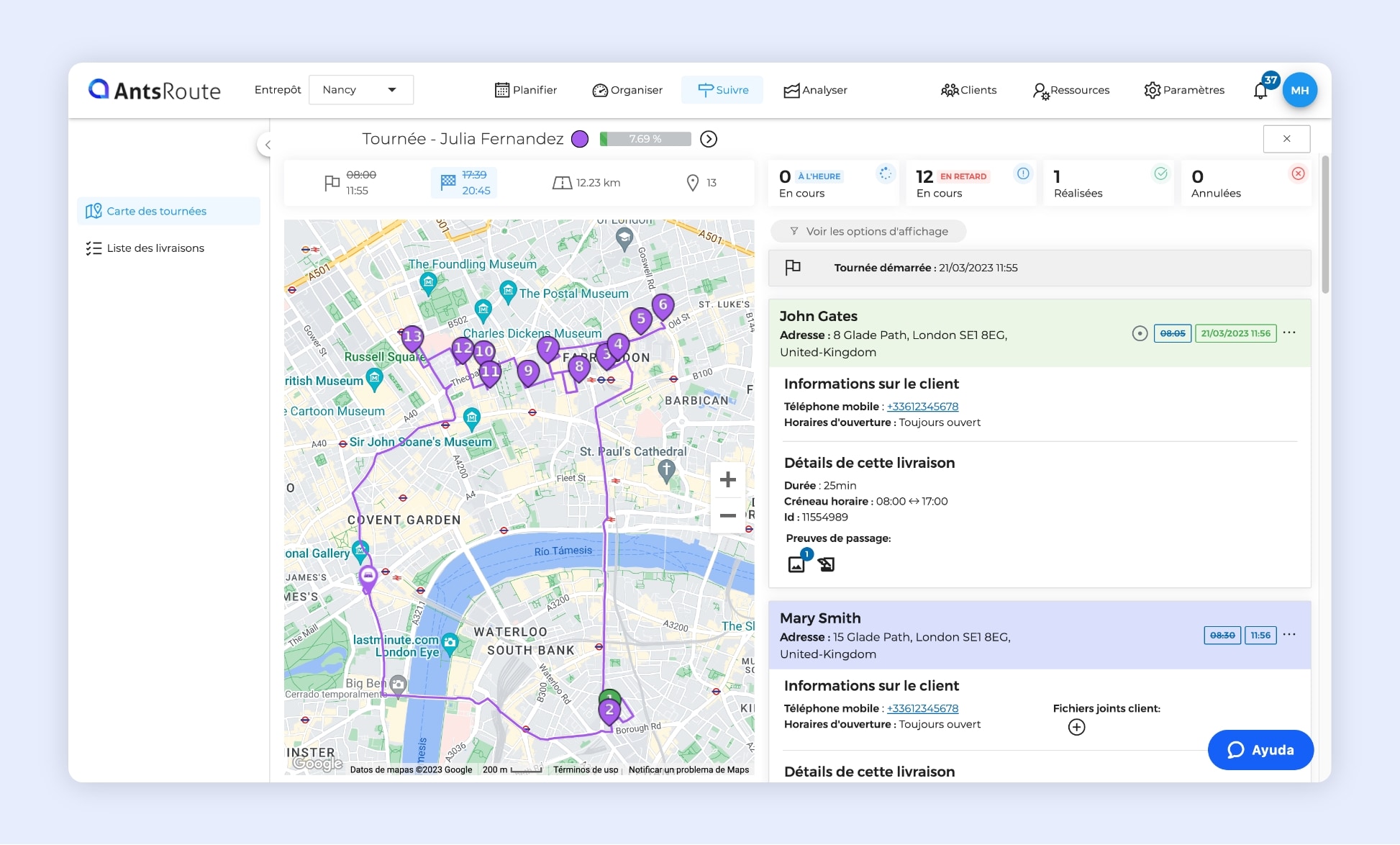Select 'Liste des livraisons' in sidebar
1400x845 pixels.
click(155, 248)
